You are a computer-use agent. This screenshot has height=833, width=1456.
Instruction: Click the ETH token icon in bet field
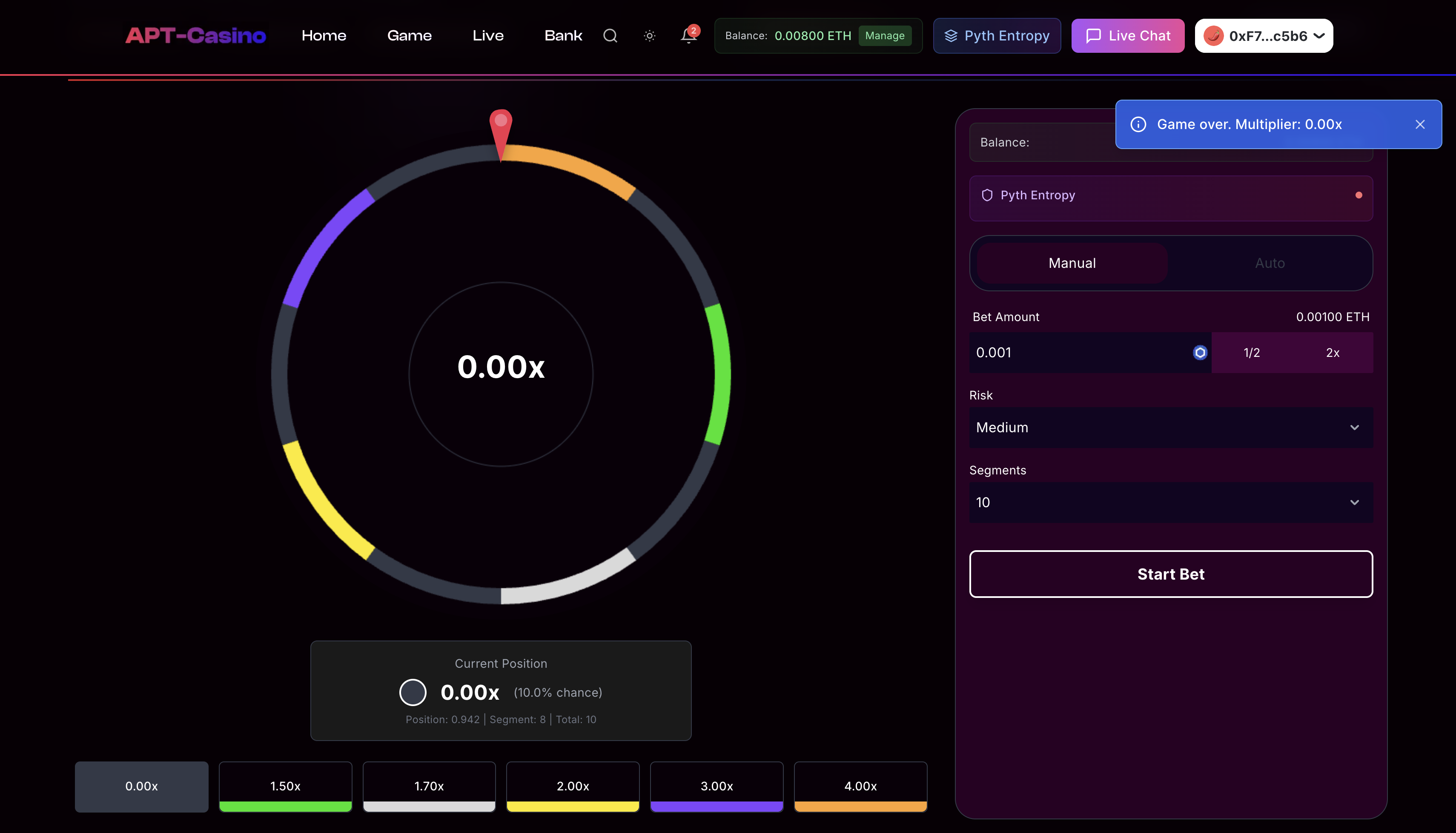(x=1200, y=353)
